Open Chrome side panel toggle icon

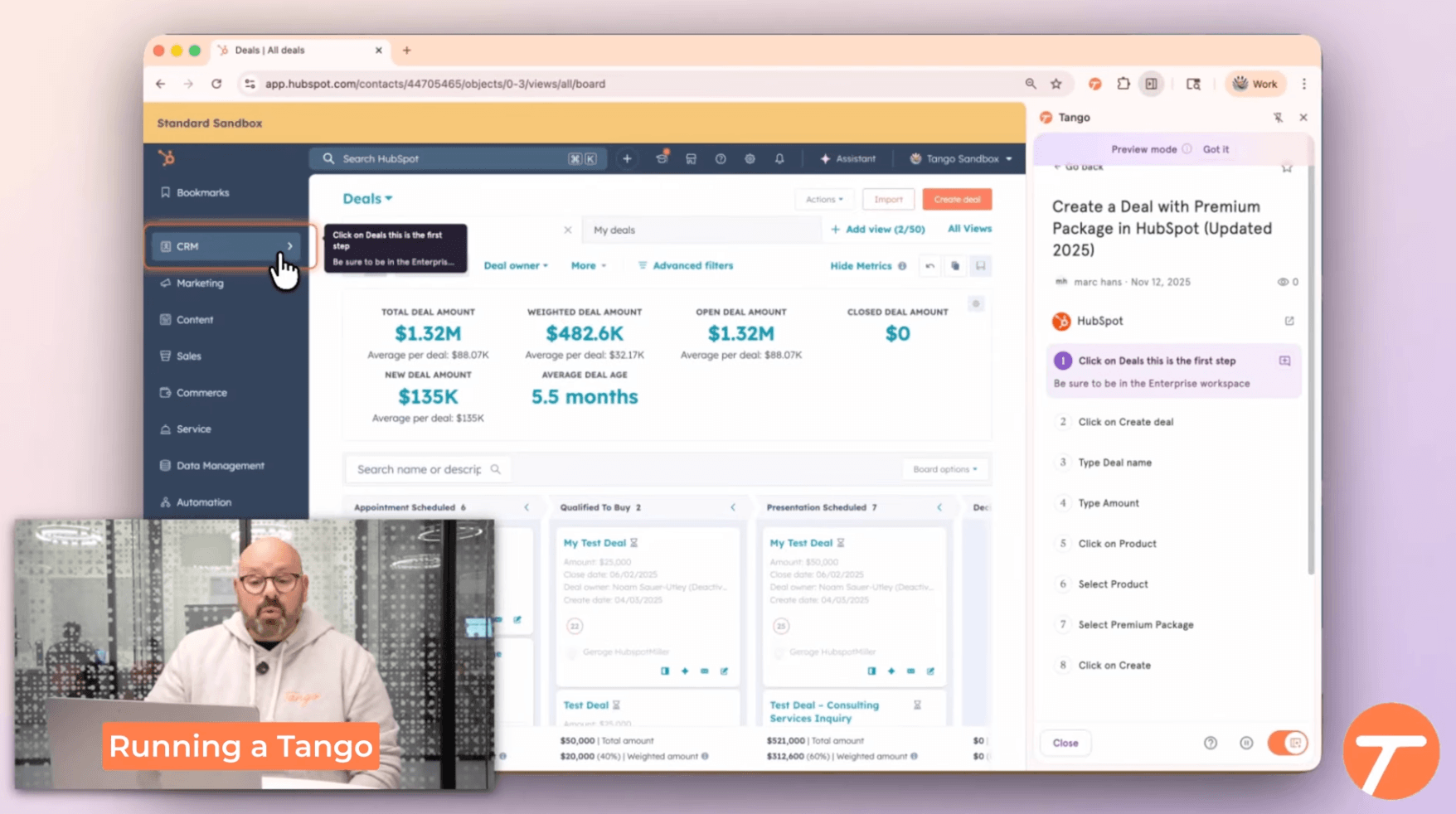pos(1152,84)
